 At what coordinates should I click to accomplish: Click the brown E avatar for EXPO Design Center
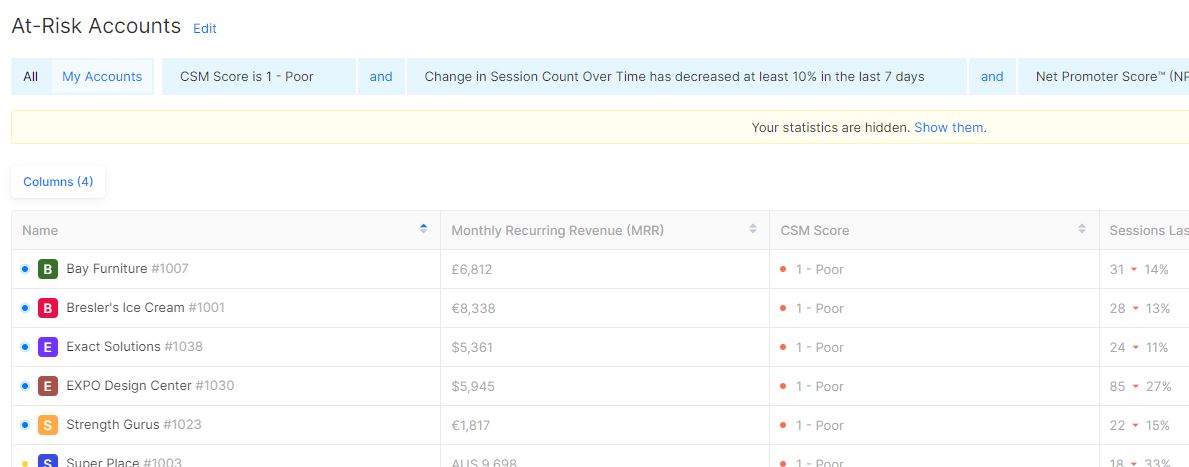pyautogui.click(x=48, y=386)
